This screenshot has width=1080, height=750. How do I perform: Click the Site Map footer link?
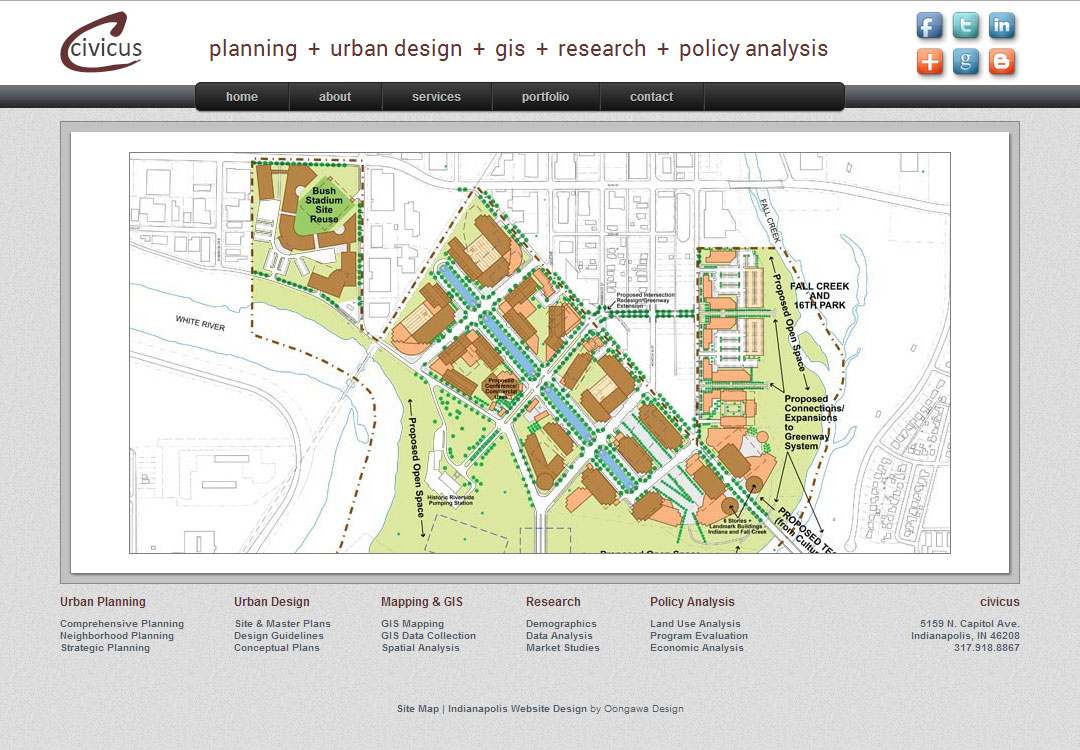point(418,709)
